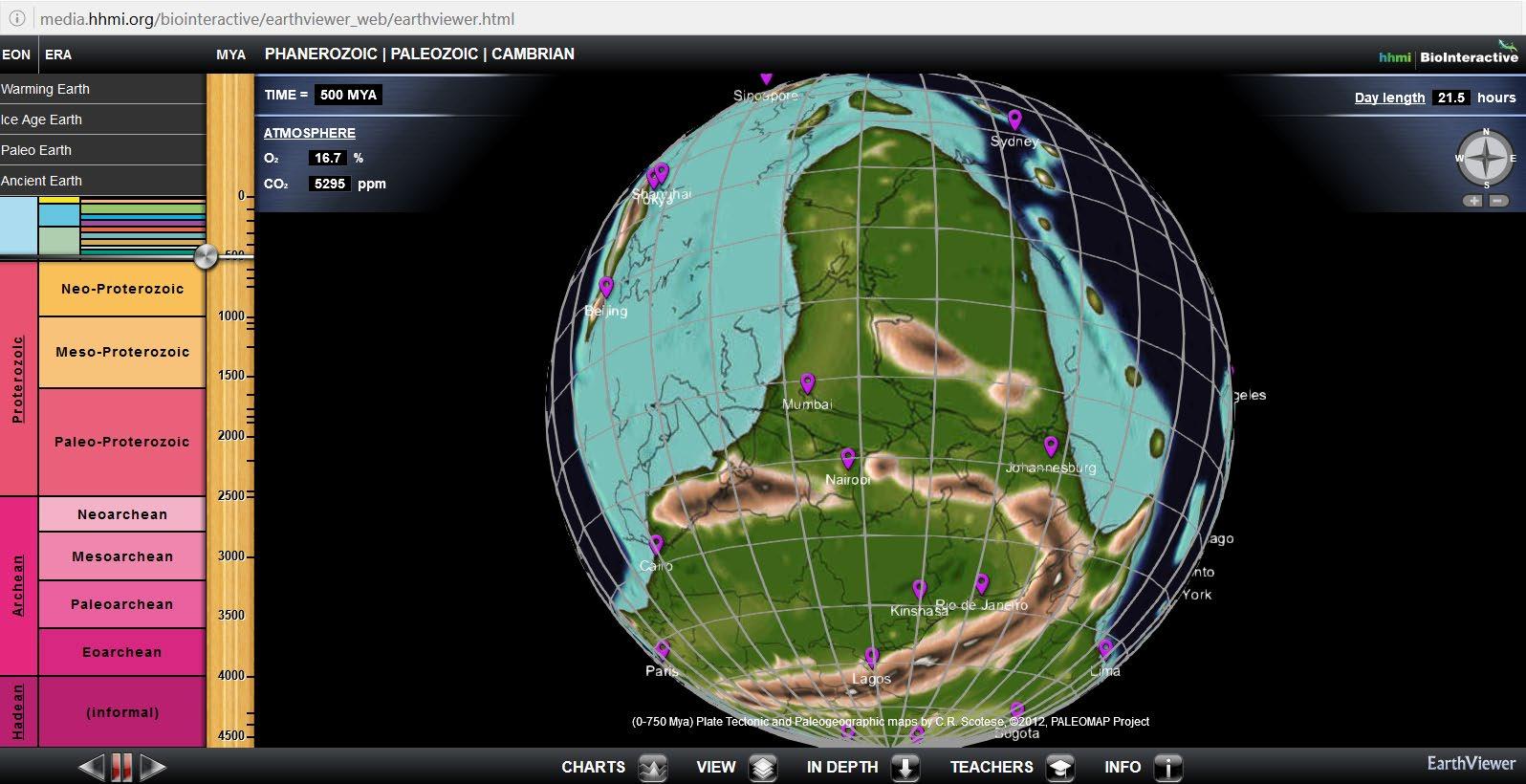This screenshot has height=784, width=1526.
Task: Click the hhmi BioInteractive logo
Action: (x=1448, y=55)
